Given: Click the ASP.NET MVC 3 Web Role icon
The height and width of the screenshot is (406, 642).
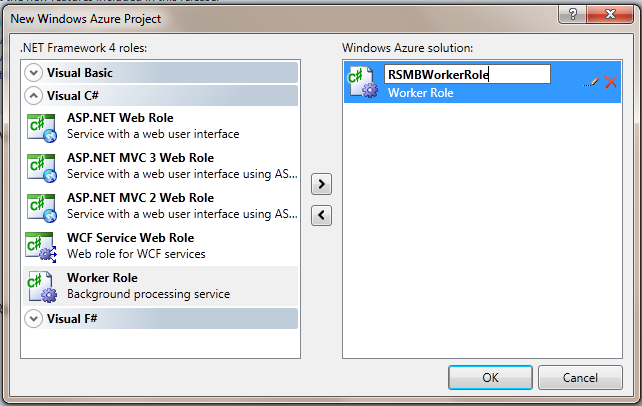Looking at the screenshot, I should (x=41, y=168).
